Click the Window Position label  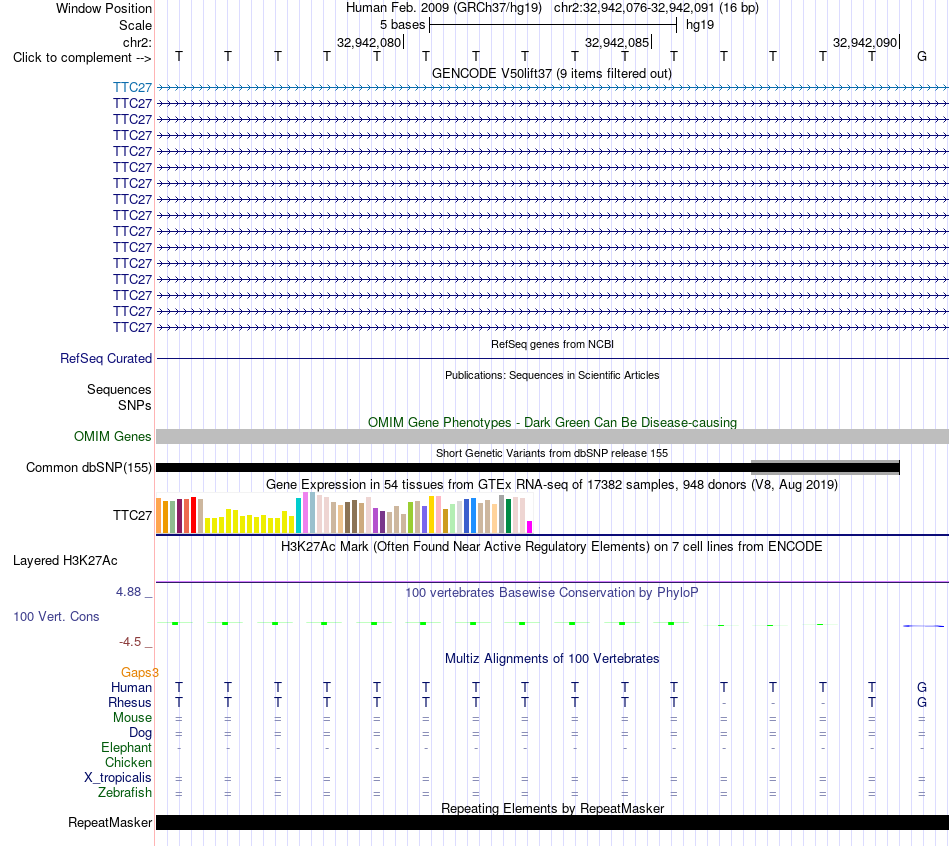(x=104, y=8)
